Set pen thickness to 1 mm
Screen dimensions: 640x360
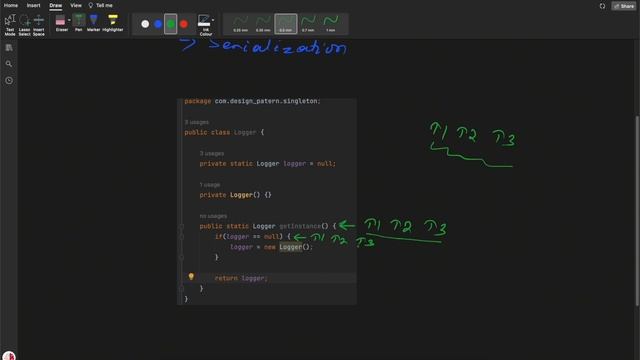point(331,24)
